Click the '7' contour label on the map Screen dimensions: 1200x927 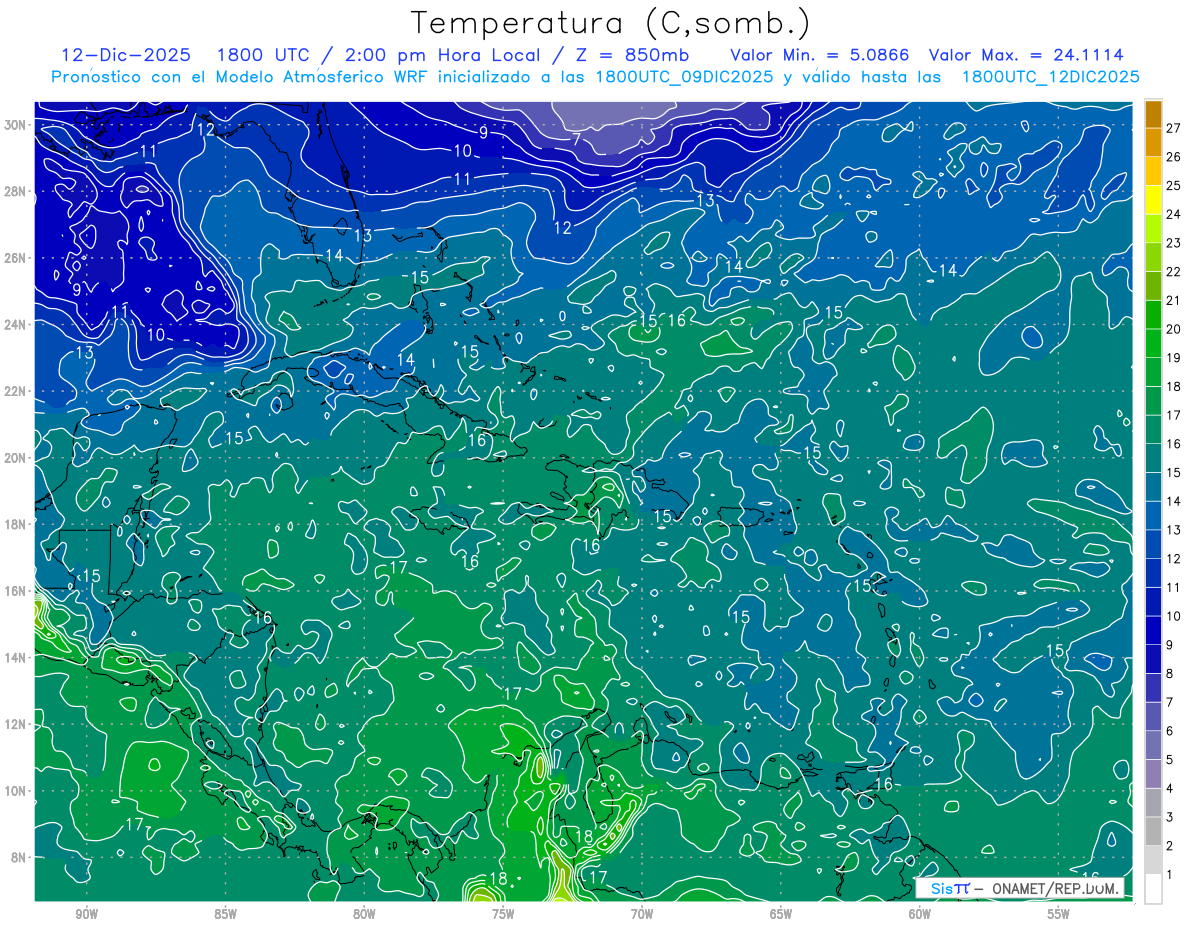(576, 140)
